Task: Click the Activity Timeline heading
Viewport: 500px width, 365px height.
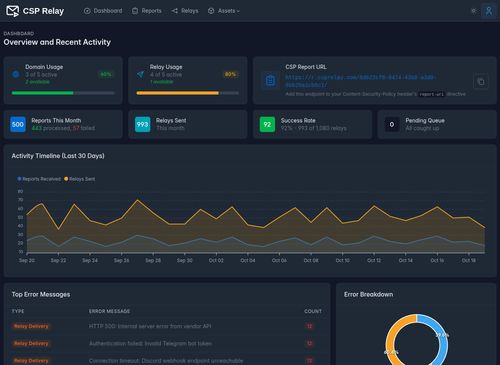Action: (58, 156)
